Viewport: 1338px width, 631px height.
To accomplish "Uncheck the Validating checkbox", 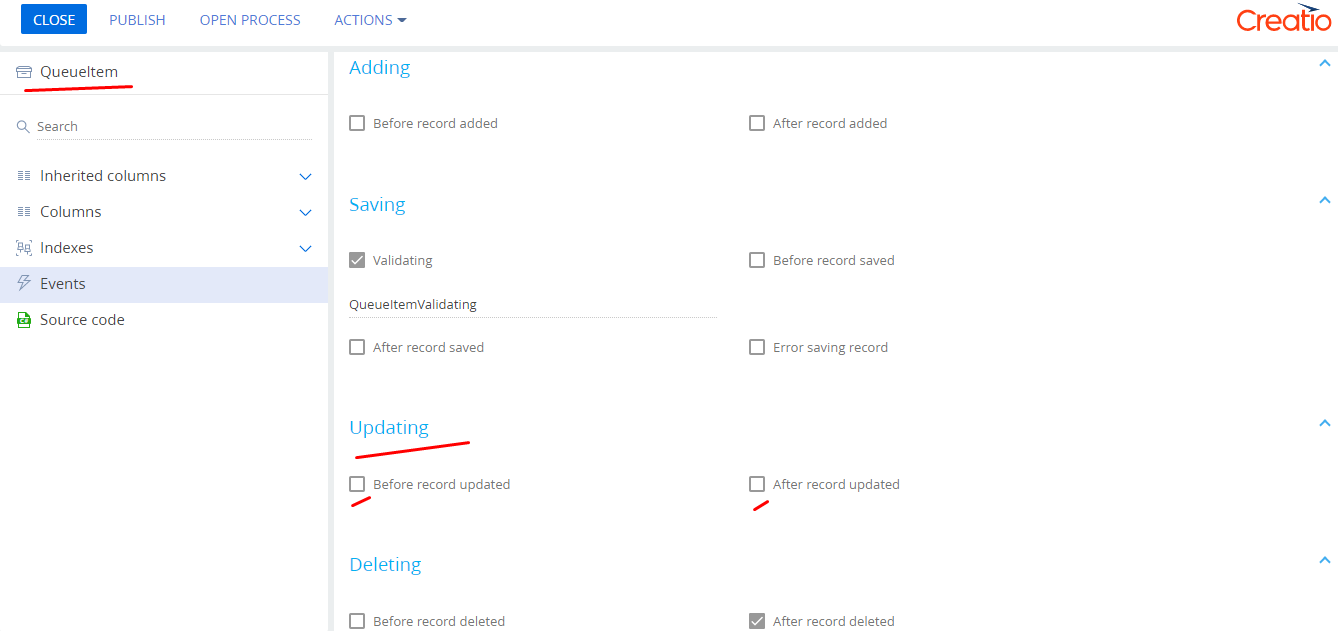I will click(x=357, y=260).
